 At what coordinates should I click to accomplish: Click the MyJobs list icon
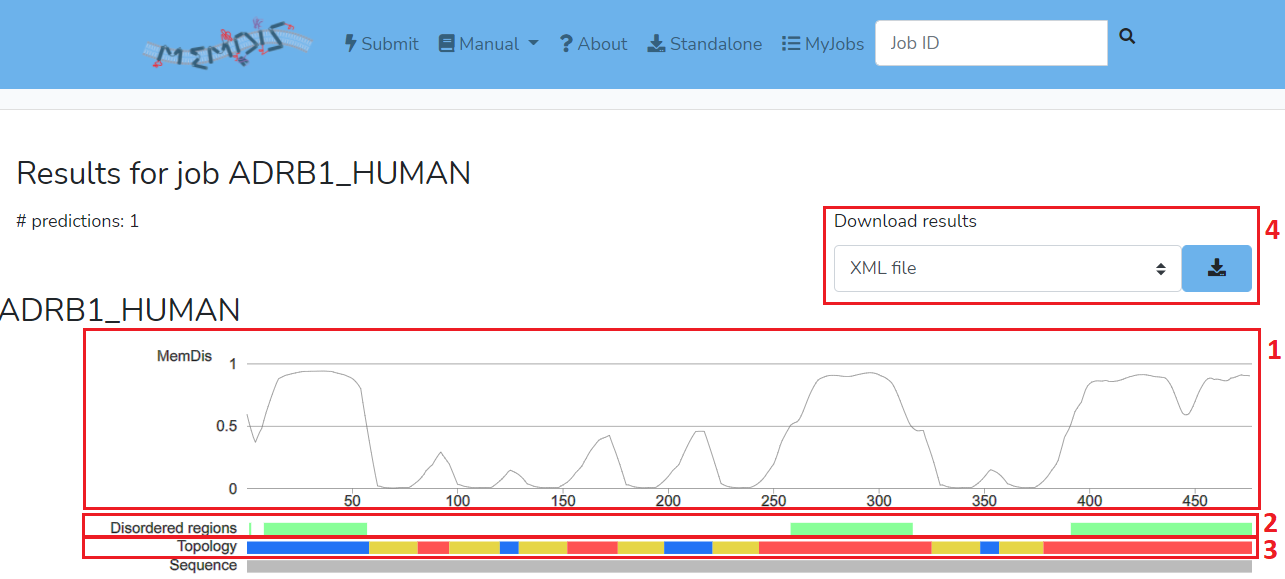(x=791, y=44)
